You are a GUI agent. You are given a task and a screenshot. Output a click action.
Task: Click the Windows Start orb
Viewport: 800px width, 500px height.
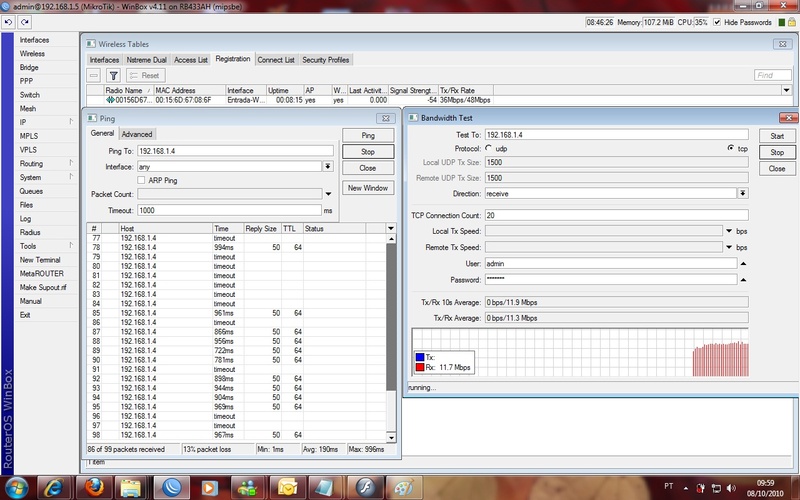[x=18, y=486]
